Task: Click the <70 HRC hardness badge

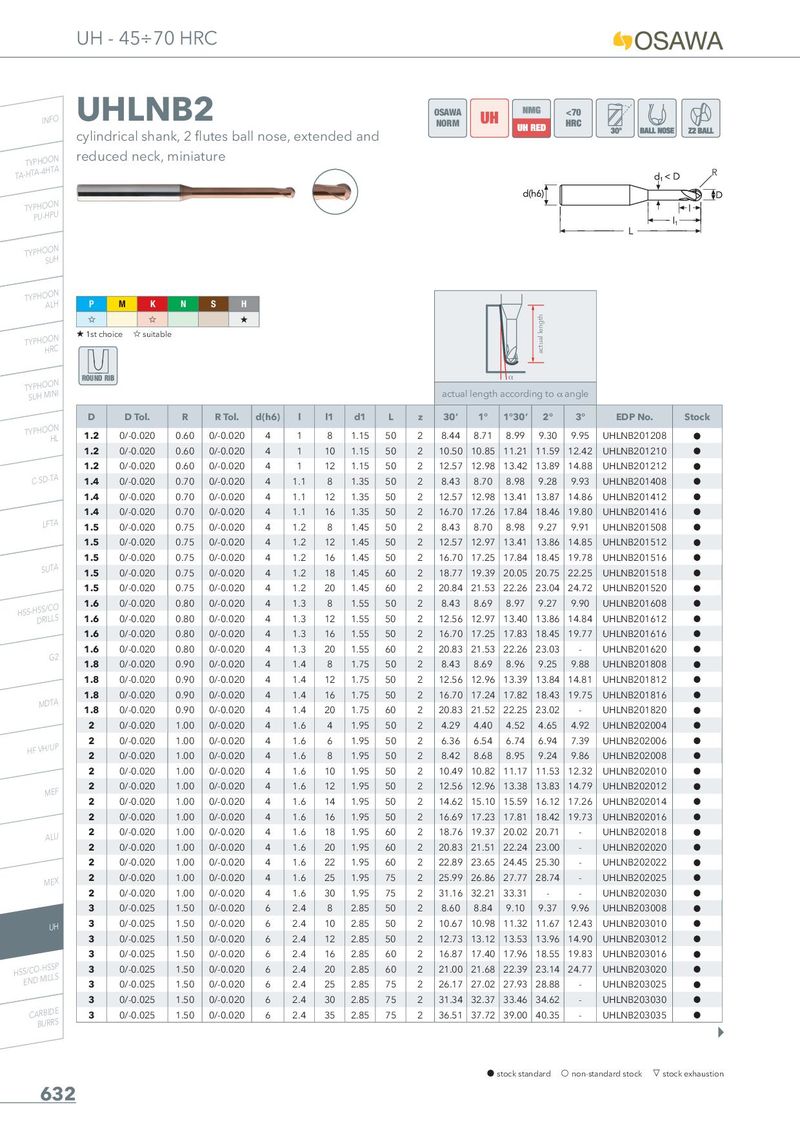Action: (573, 118)
